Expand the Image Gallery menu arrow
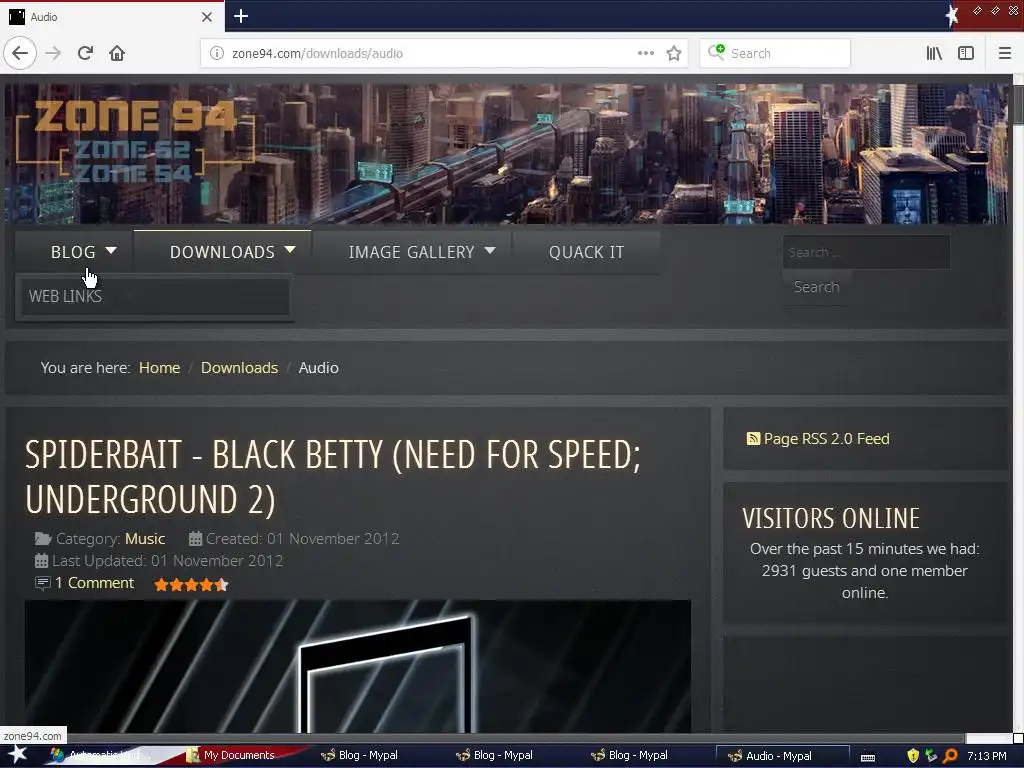This screenshot has height=768, width=1024. 490,250
